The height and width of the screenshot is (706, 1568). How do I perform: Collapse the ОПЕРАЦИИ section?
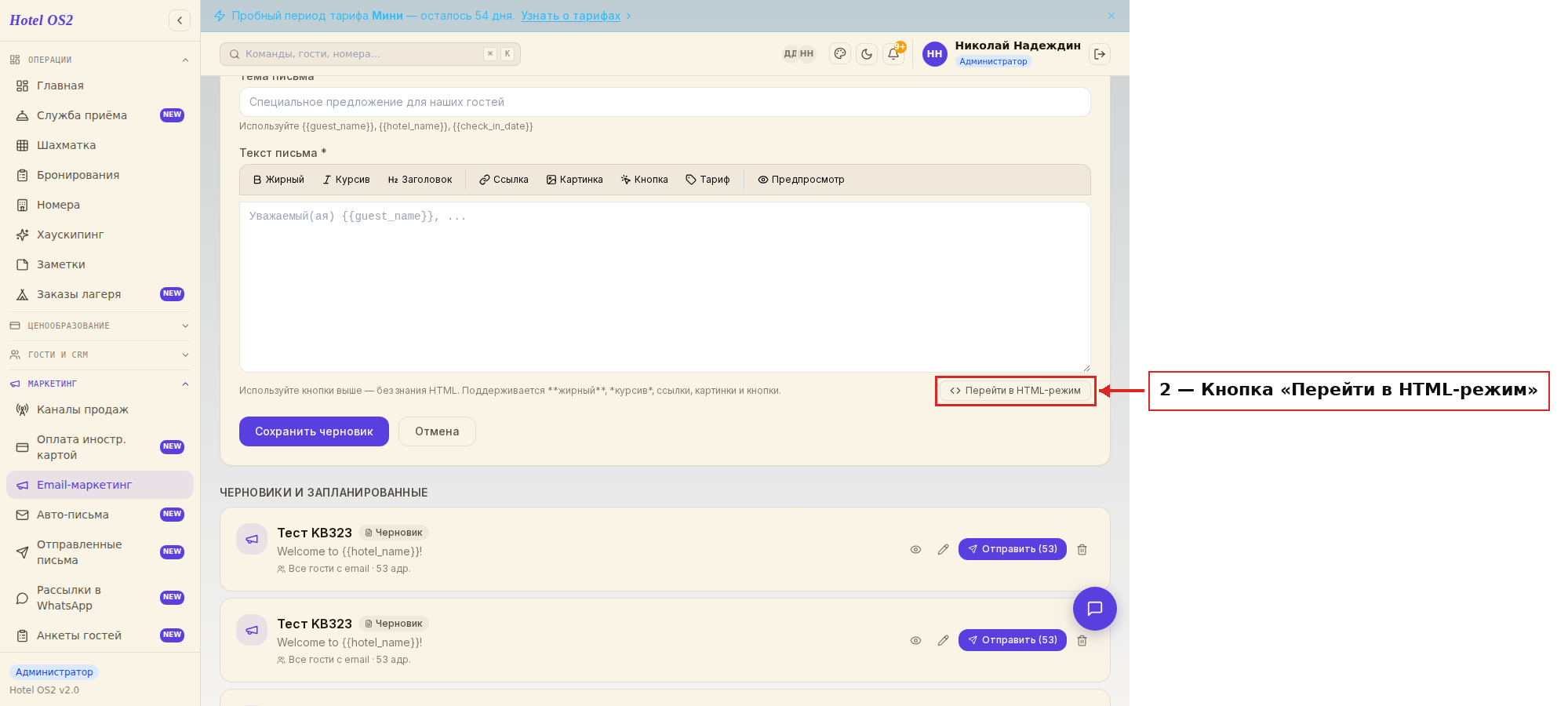click(x=100, y=60)
